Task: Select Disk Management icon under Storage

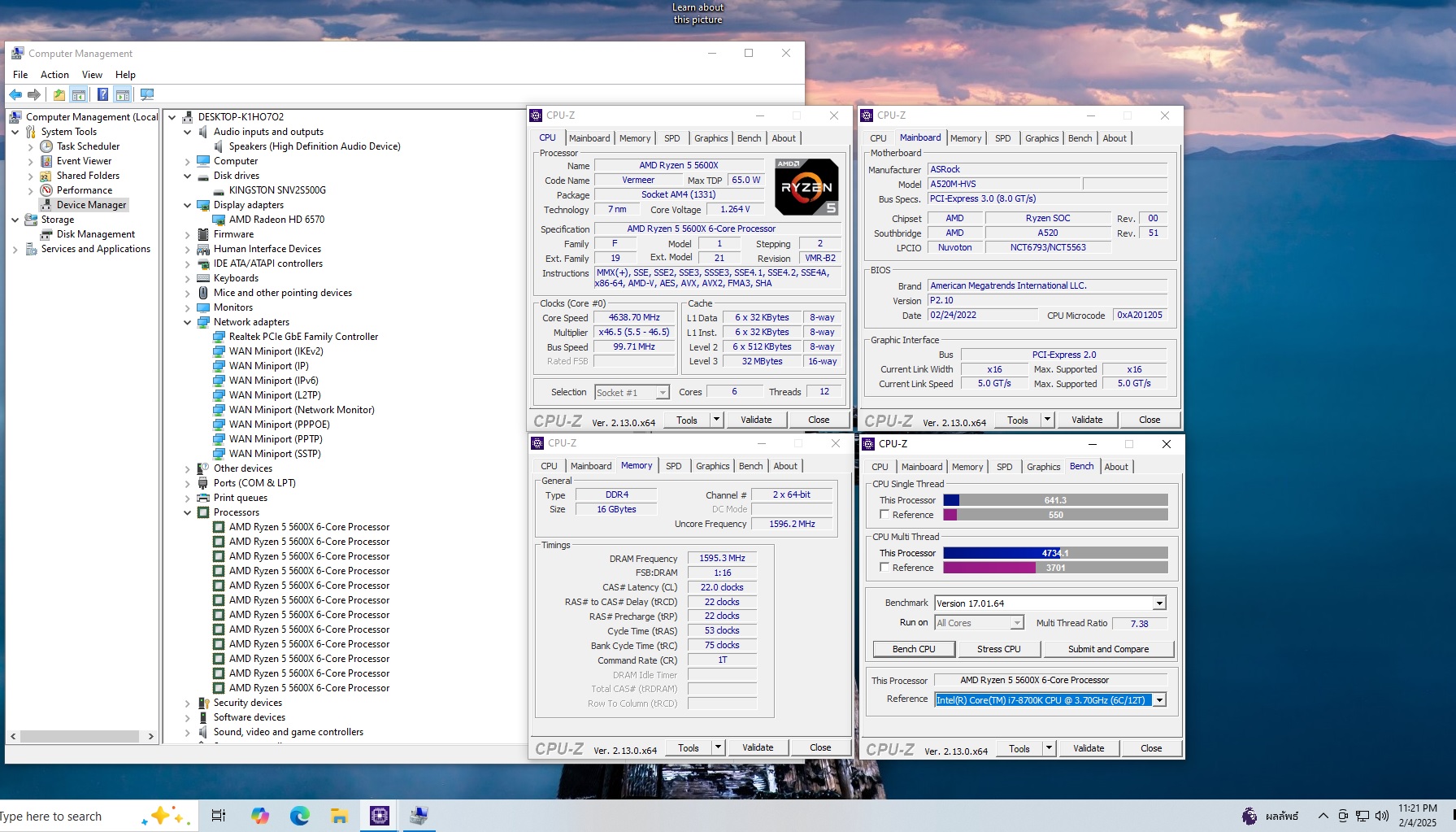Action: tap(46, 234)
